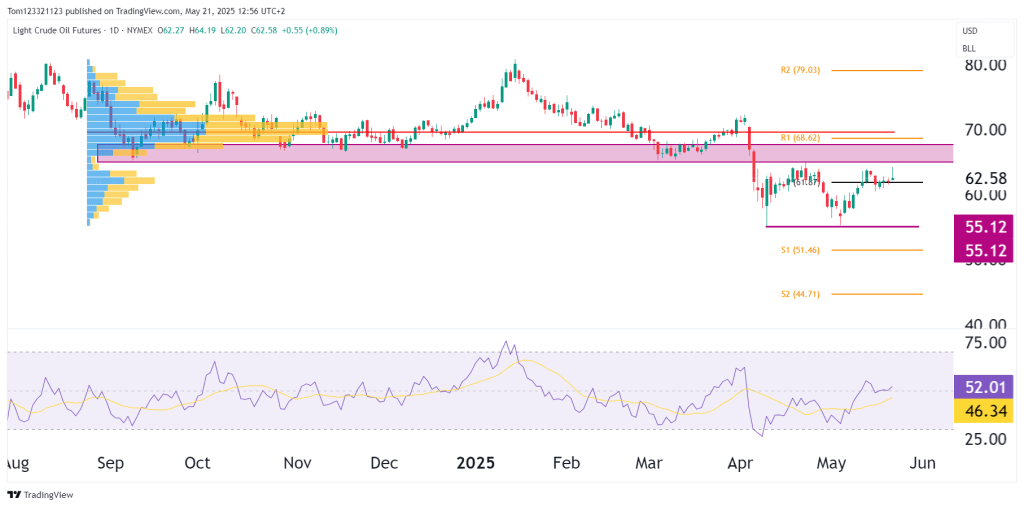1024x507 pixels.
Task: Click the purple RSI value label 52.01
Action: 985,386
